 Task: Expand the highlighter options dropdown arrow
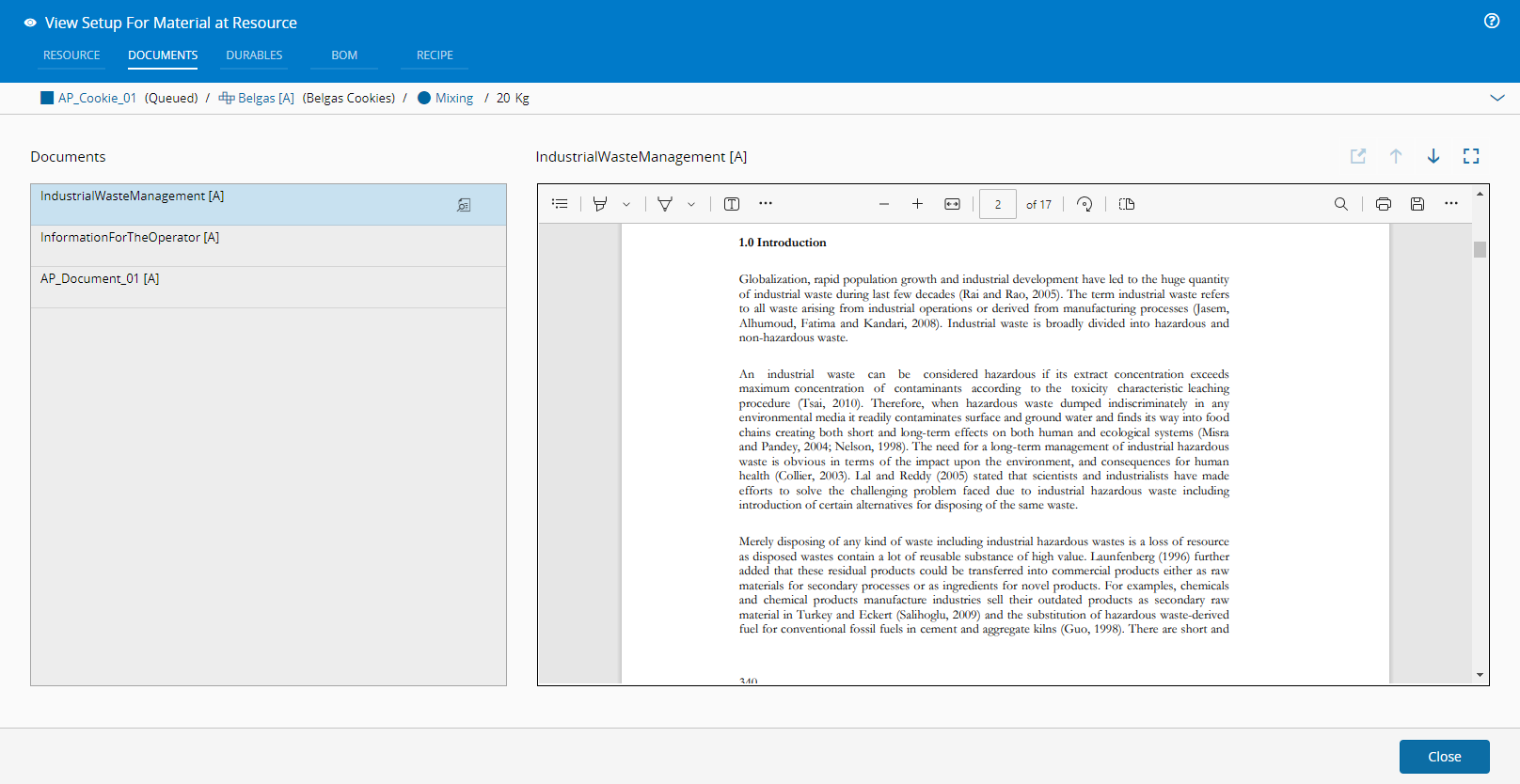[x=626, y=205]
